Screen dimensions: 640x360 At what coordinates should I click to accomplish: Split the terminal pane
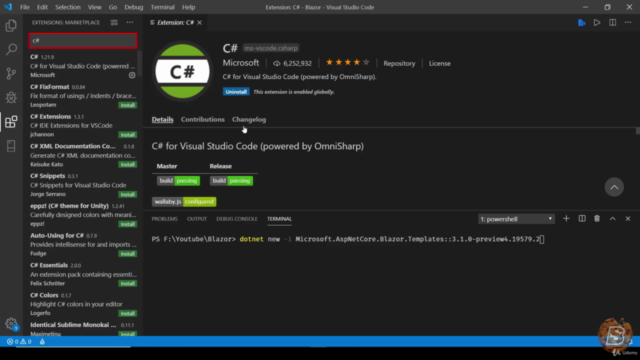coord(582,219)
